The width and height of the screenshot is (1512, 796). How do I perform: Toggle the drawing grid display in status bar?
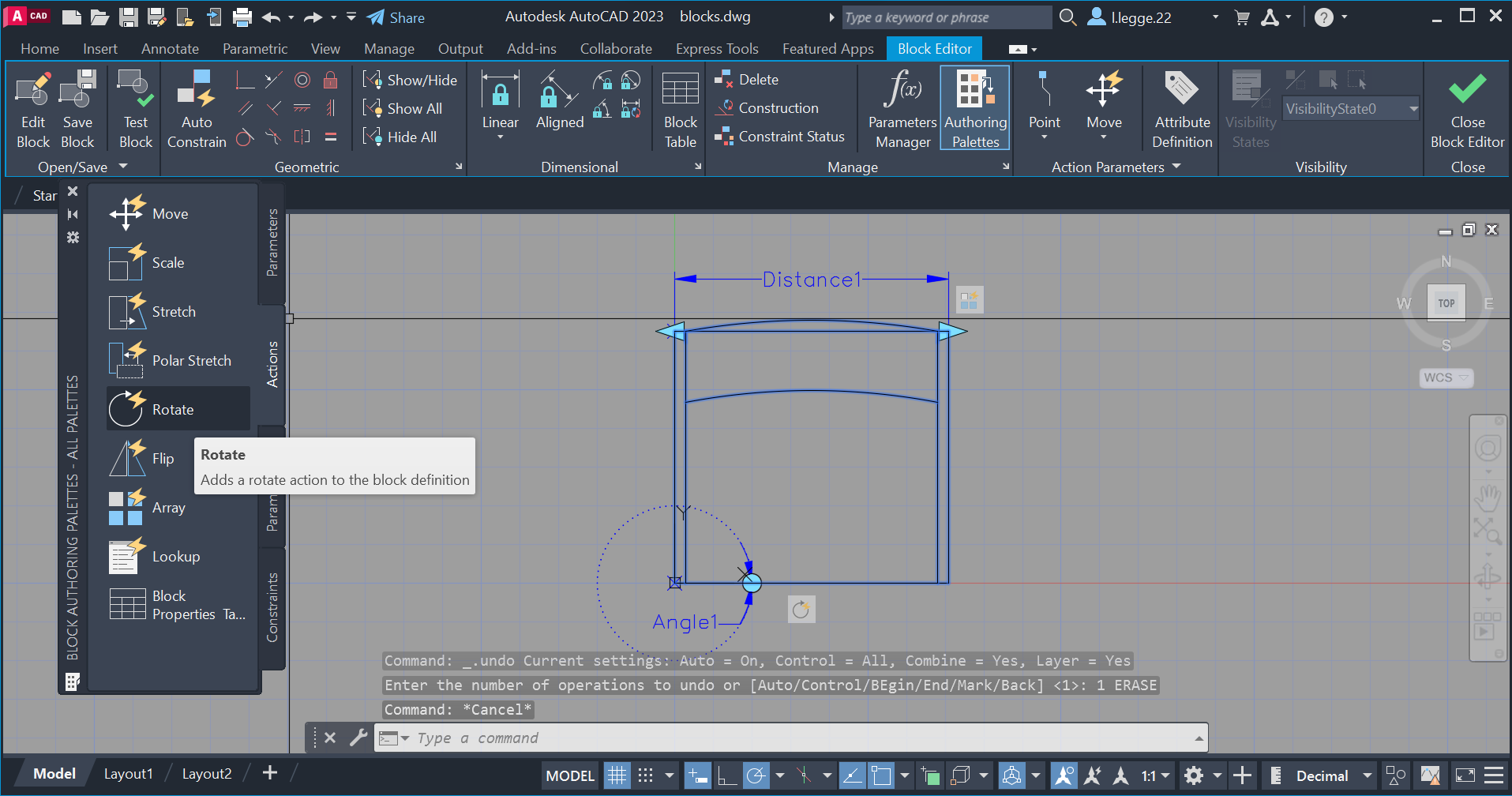(x=617, y=775)
